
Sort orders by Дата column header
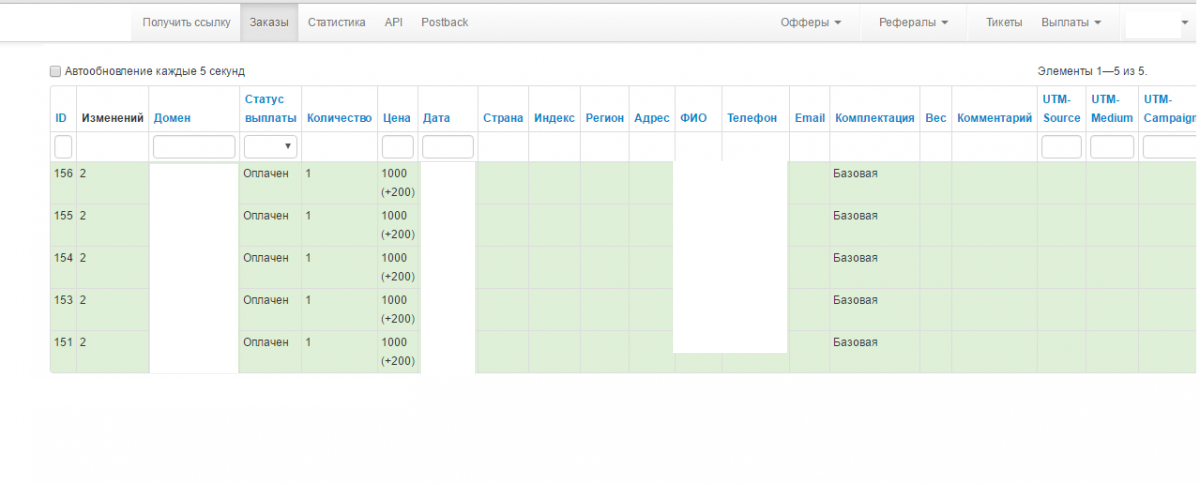(436, 118)
